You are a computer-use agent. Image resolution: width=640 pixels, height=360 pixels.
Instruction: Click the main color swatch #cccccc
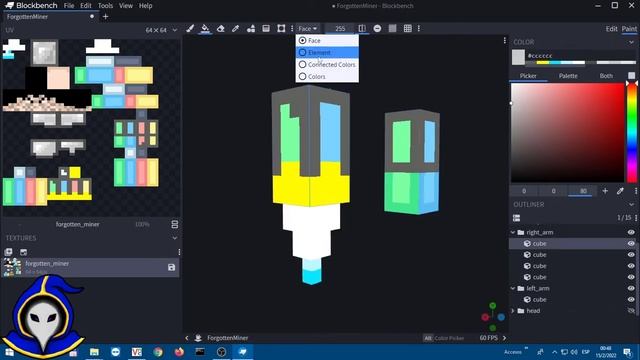[x=518, y=57]
